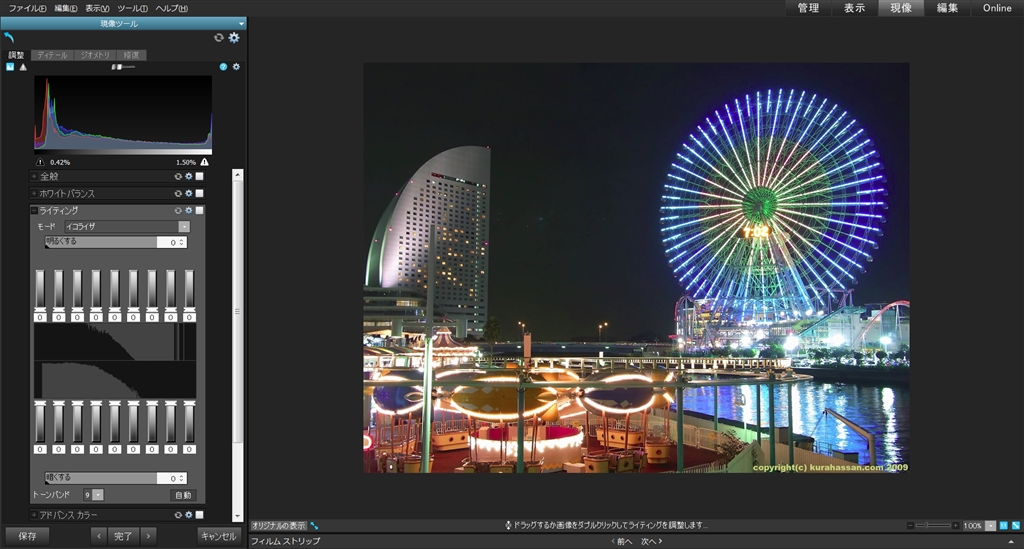Viewport: 1024px width, 549px height.
Task: Click the 保存 button
Action: pyautogui.click(x=27, y=536)
